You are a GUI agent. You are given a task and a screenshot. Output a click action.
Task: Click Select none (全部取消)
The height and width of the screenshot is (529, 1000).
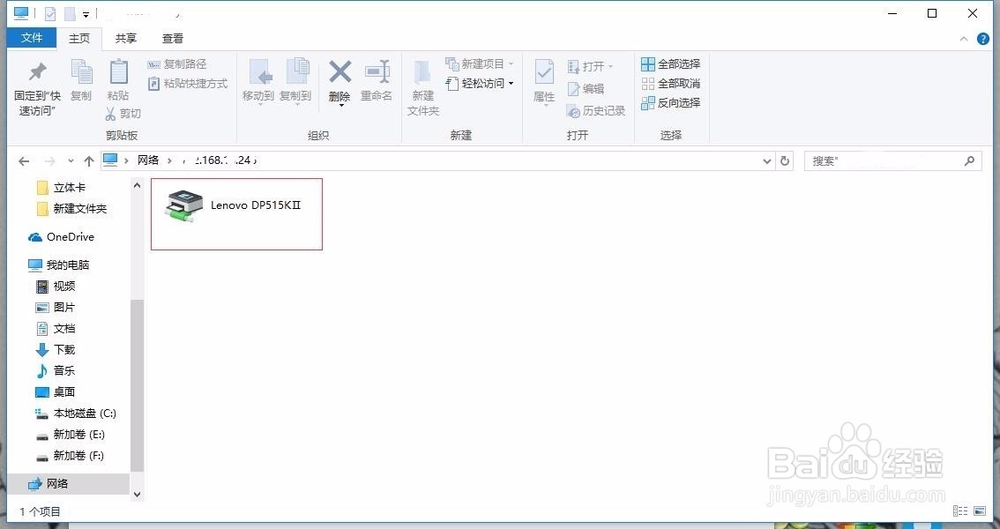click(x=671, y=84)
